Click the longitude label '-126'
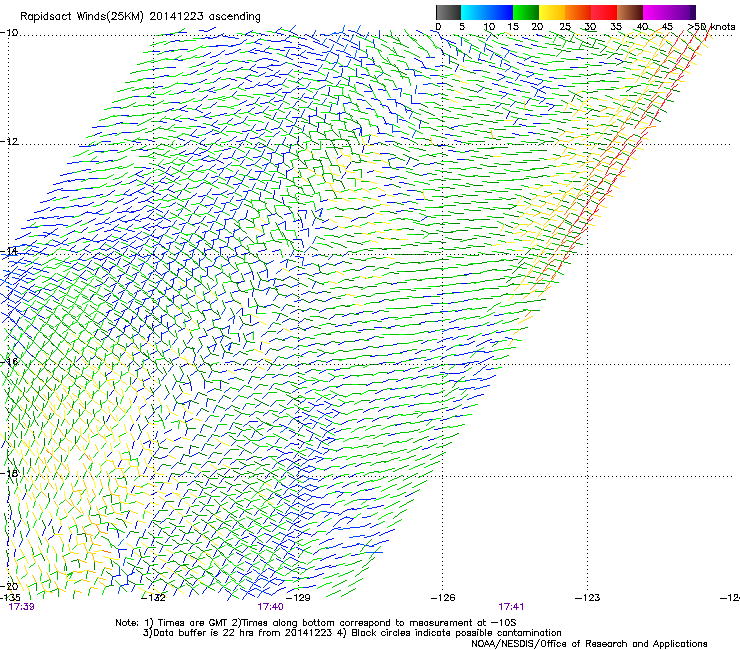Image resolution: width=740 pixels, height=650 pixels. (x=443, y=598)
